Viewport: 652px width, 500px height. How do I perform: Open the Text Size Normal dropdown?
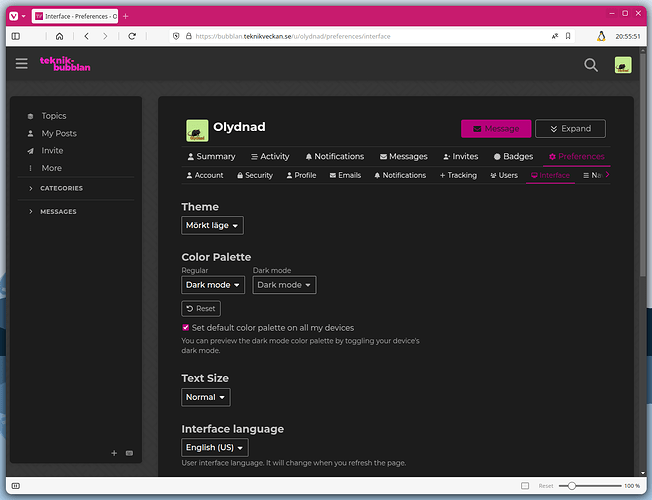pyautogui.click(x=206, y=397)
